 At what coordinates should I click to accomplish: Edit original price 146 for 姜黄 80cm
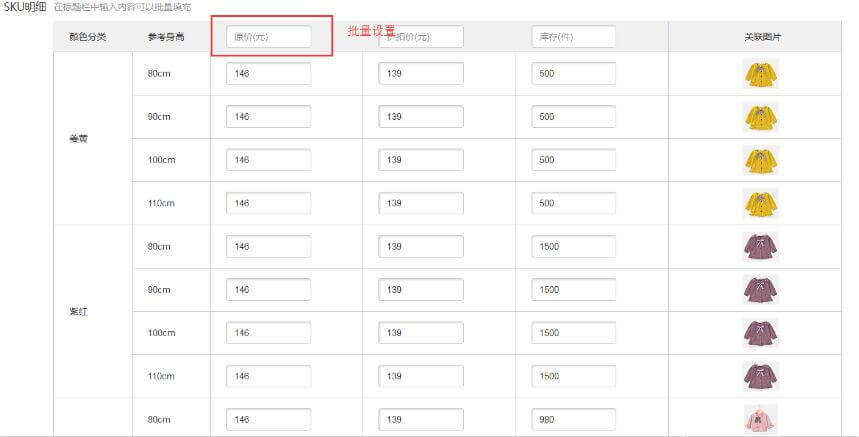point(268,74)
